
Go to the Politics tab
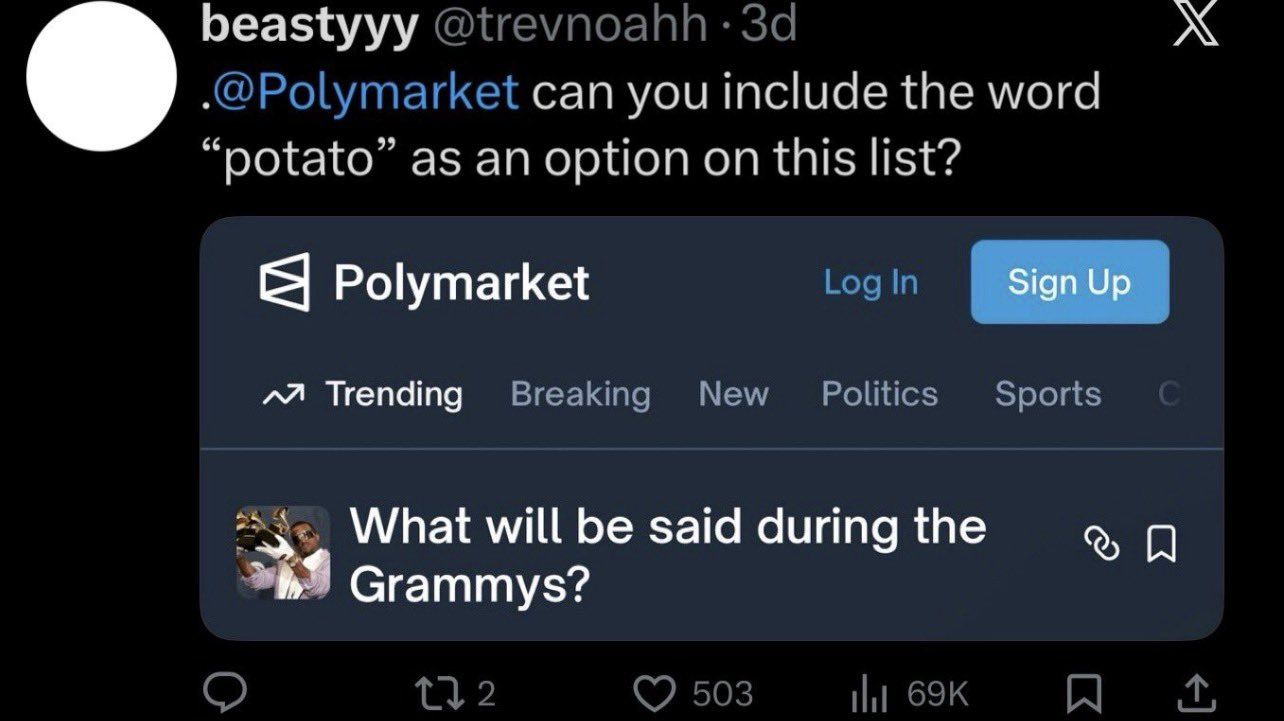(879, 394)
